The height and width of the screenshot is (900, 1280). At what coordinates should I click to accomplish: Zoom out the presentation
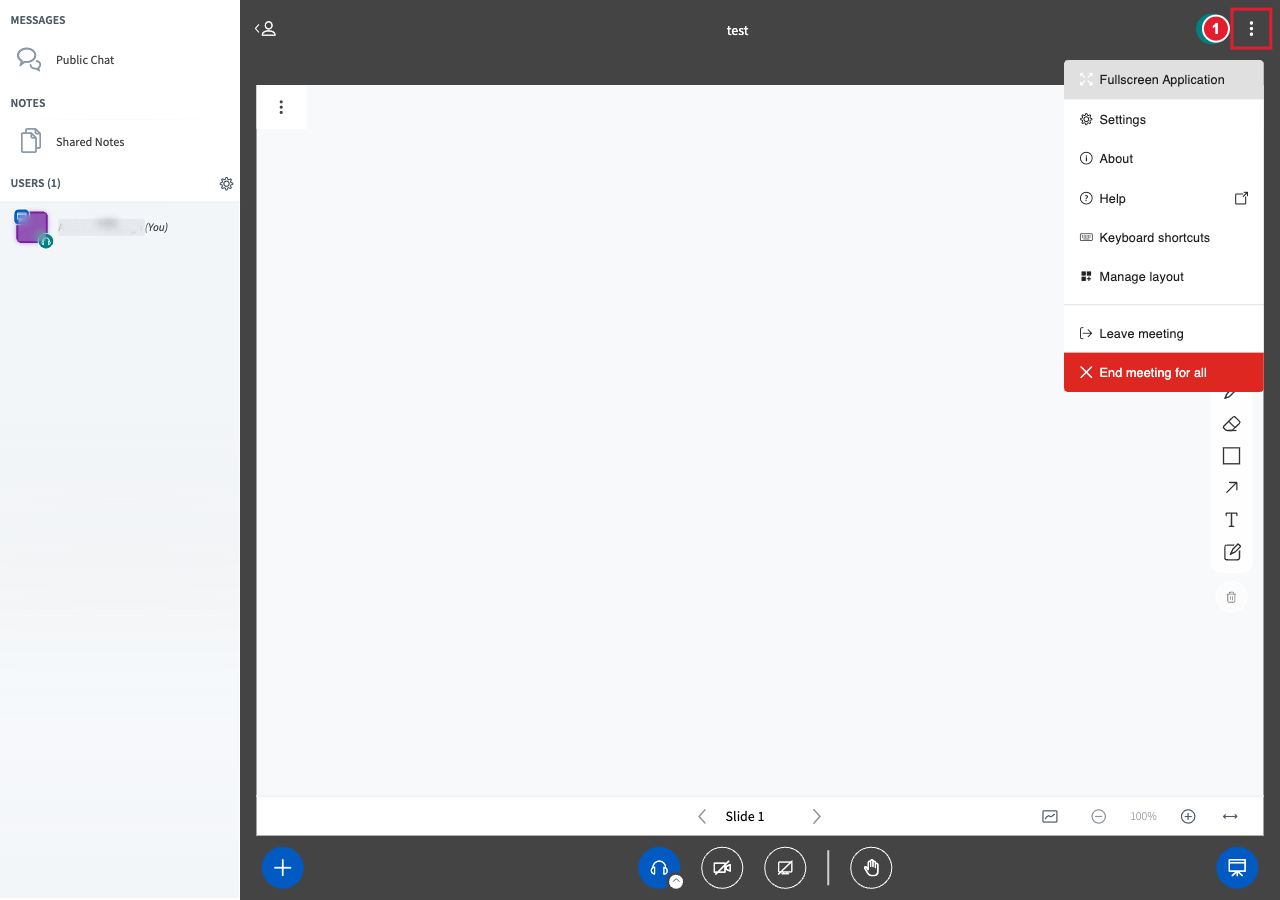coord(1098,816)
